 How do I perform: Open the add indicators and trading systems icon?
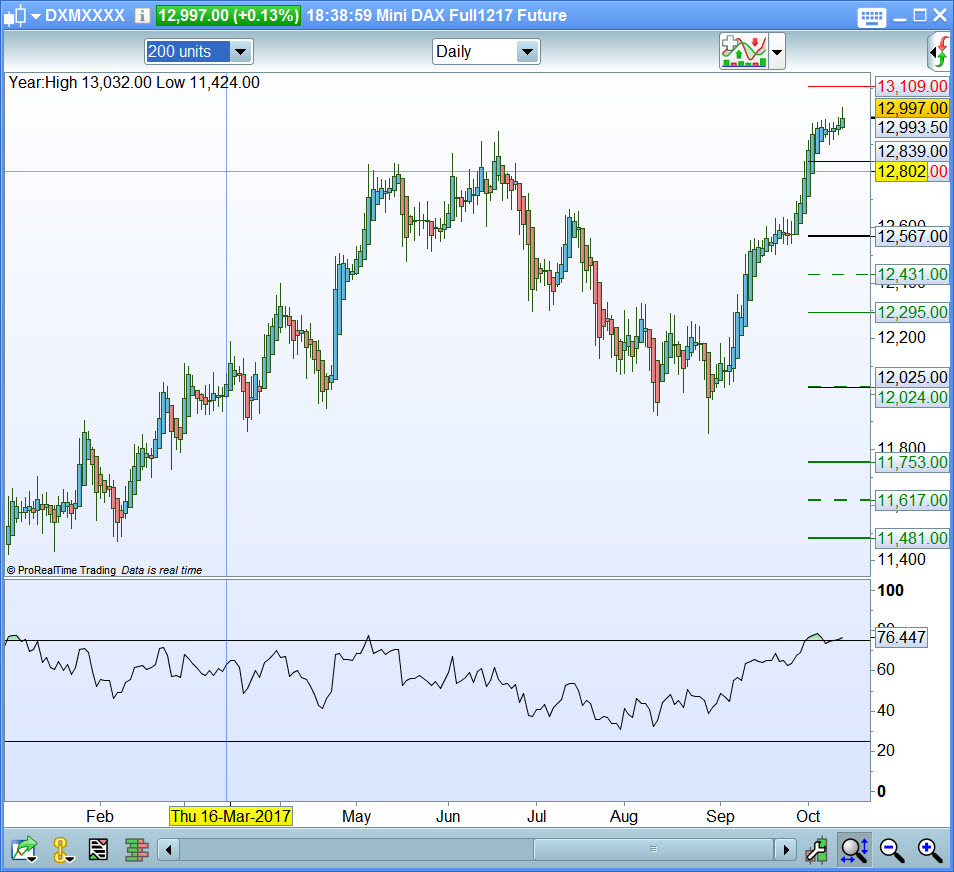pyautogui.click(x=743, y=52)
